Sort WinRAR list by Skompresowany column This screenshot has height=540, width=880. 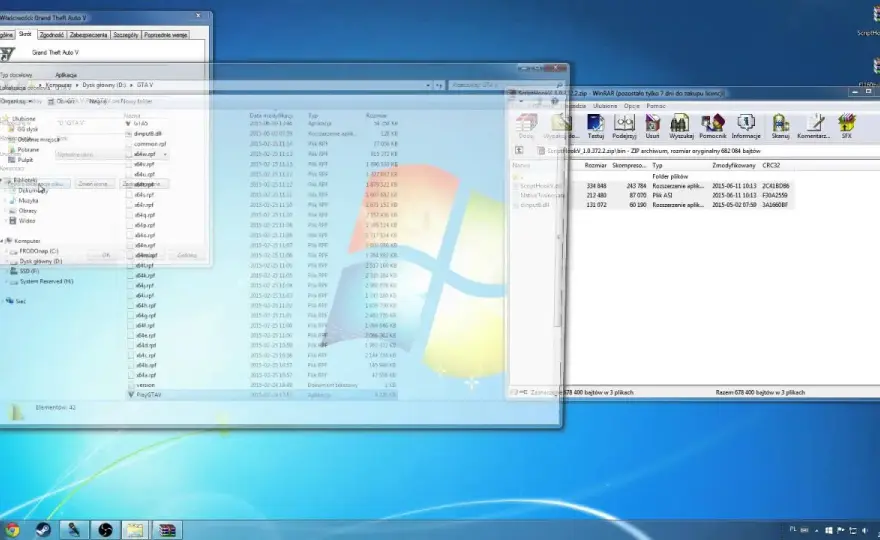(630, 166)
